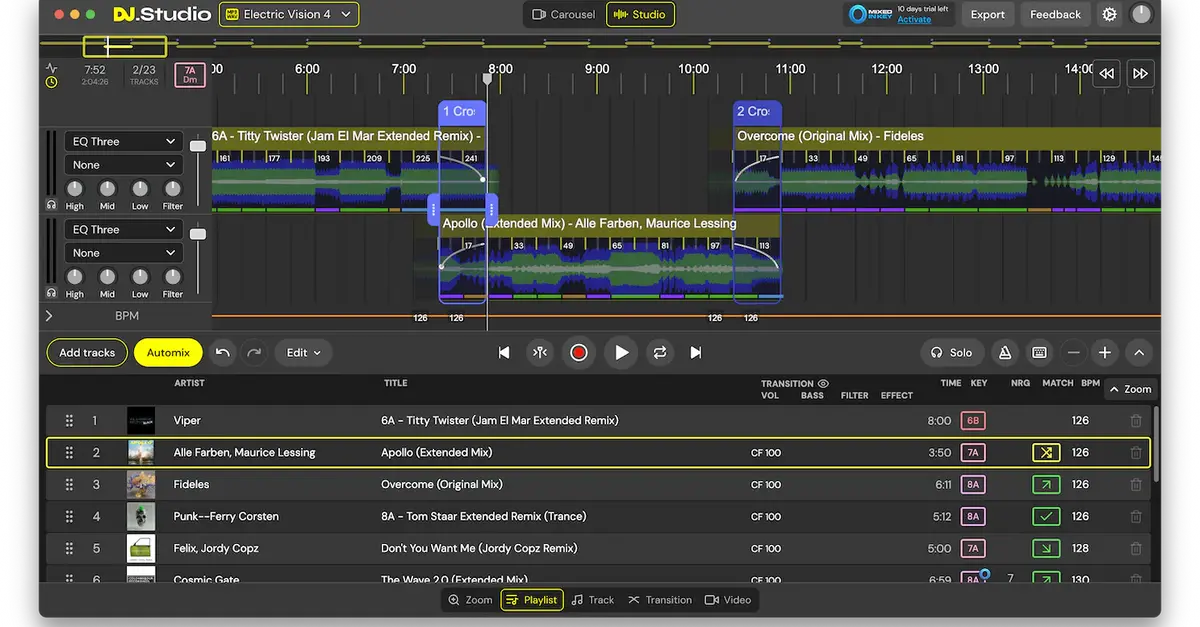
Task: Open the Electric Vision 4 project dropdown
Action: click(x=289, y=14)
